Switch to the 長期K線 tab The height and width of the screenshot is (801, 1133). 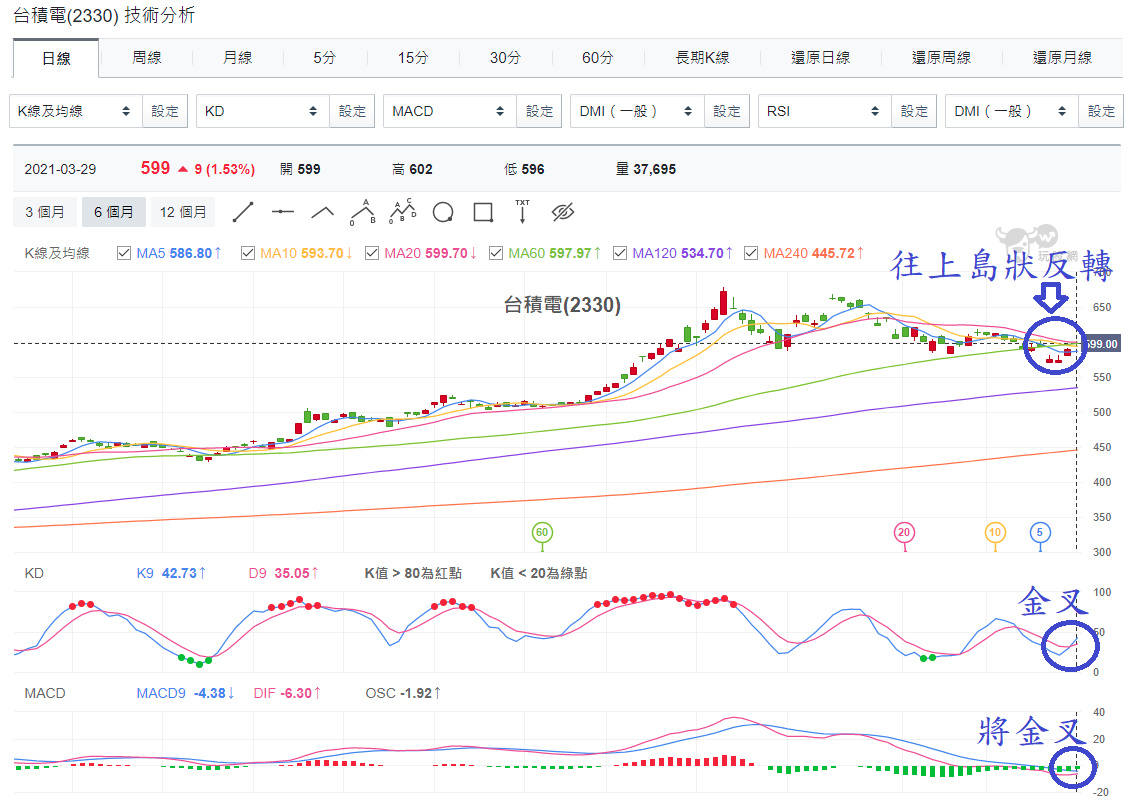pyautogui.click(x=702, y=58)
